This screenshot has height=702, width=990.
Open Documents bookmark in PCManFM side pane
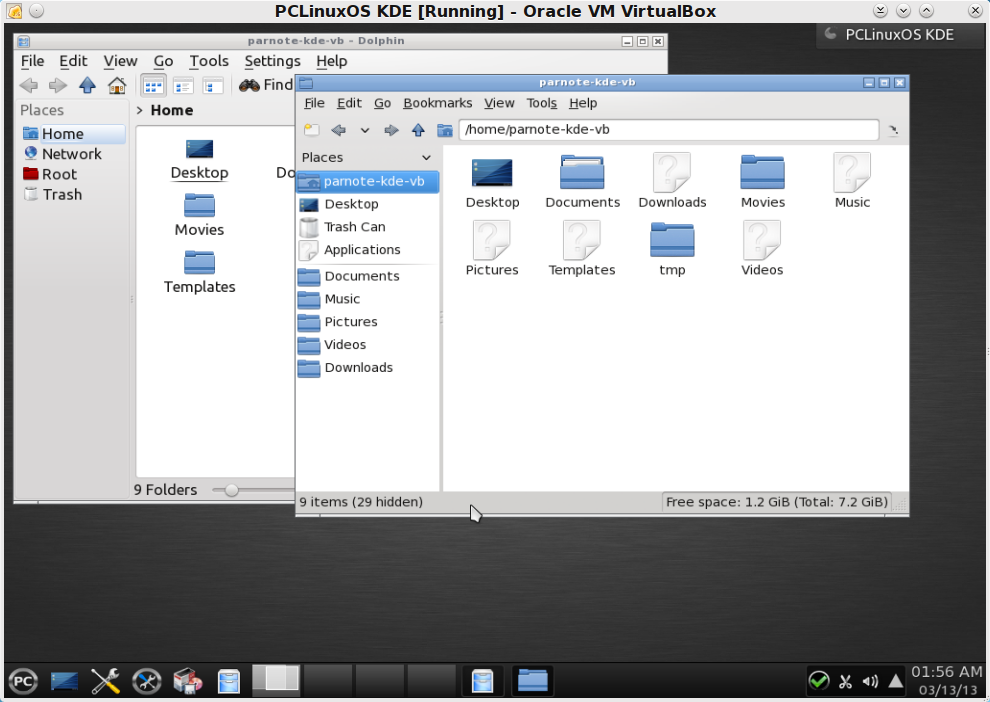pyautogui.click(x=367, y=277)
